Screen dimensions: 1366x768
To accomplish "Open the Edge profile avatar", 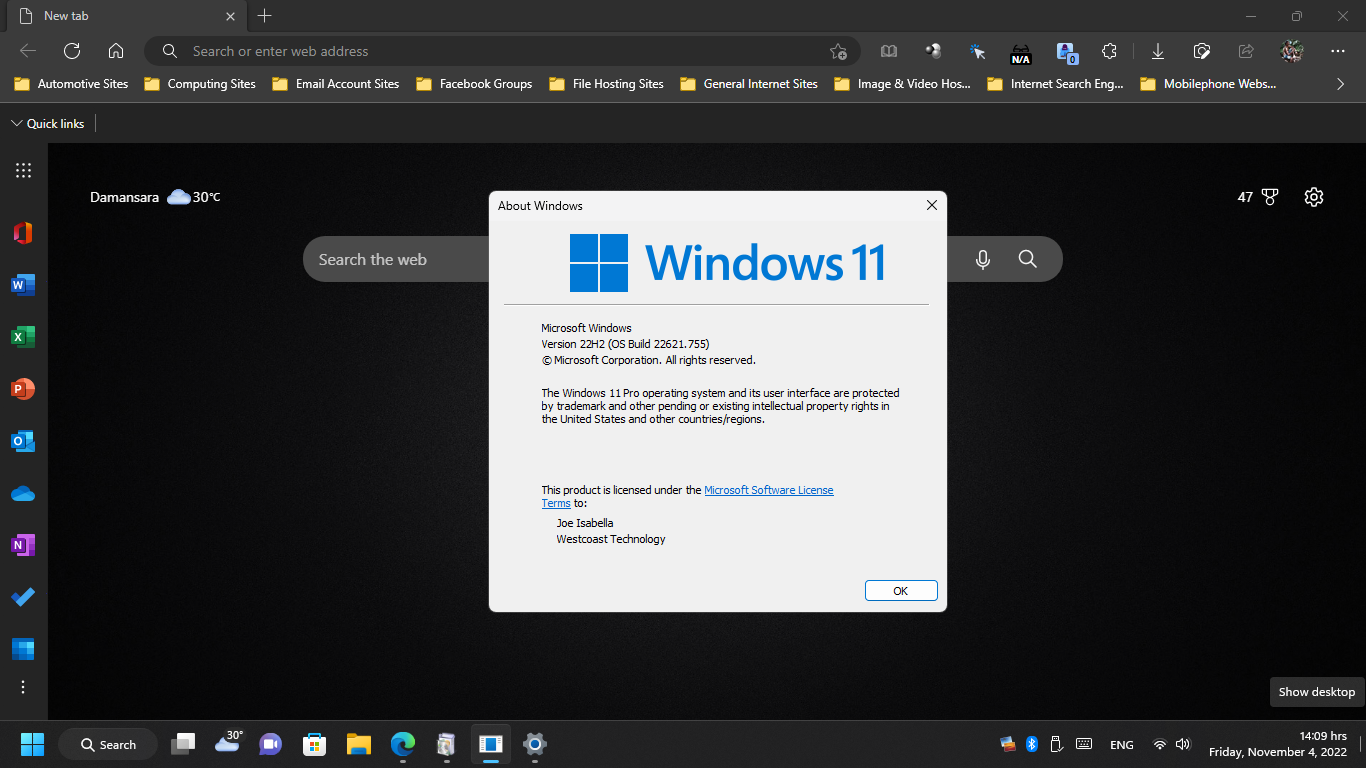I will (1291, 51).
